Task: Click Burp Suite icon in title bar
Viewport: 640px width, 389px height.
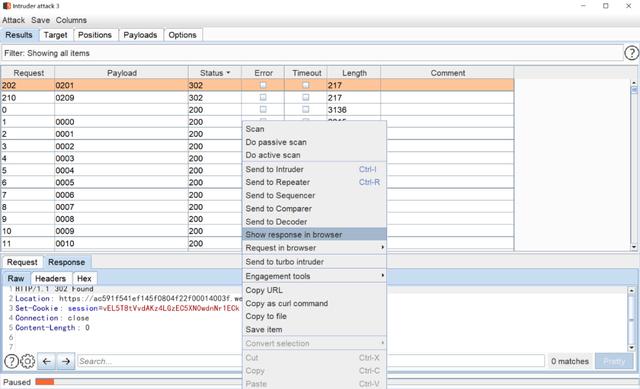Action: point(6,6)
